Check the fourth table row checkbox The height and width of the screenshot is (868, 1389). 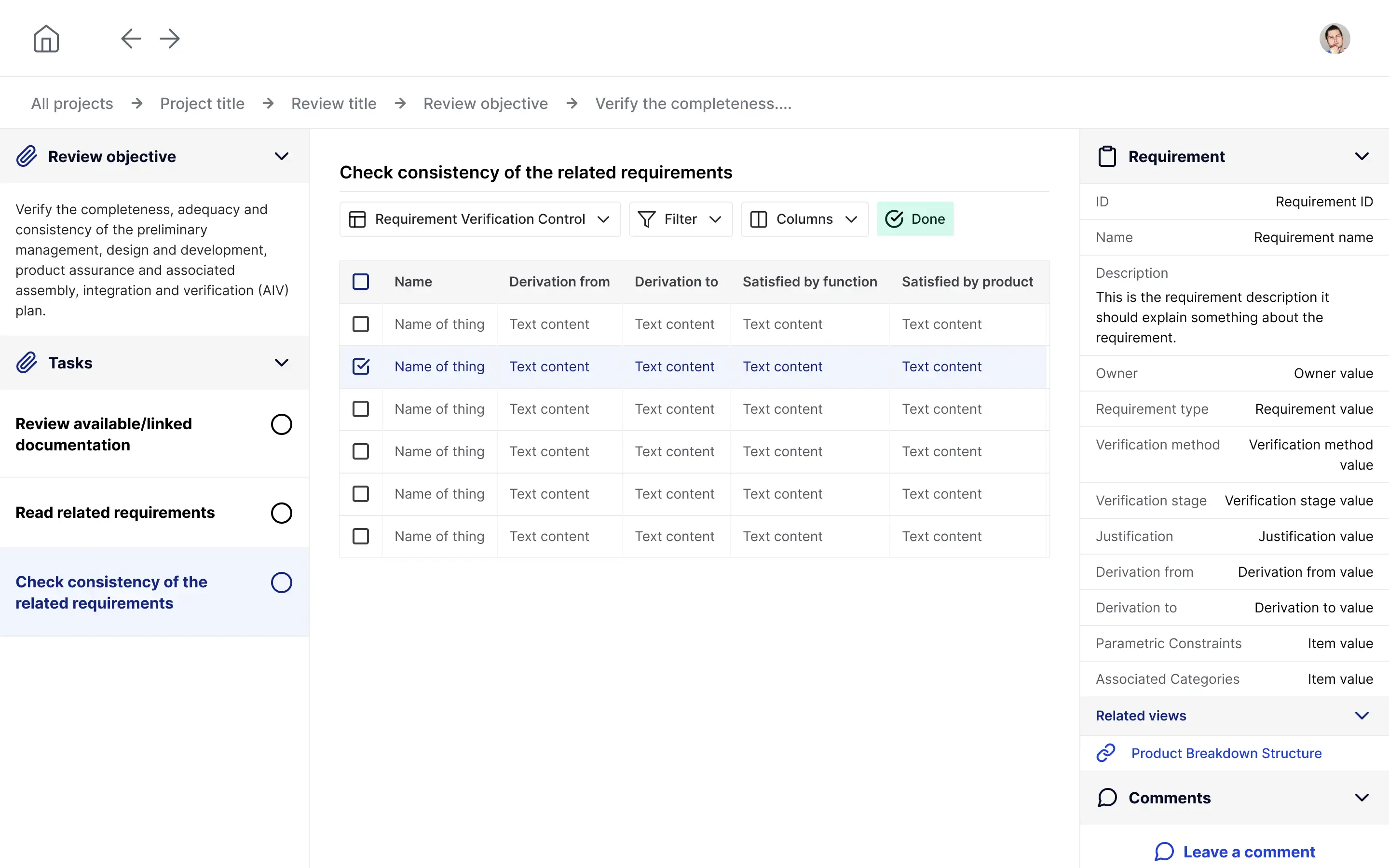point(360,452)
